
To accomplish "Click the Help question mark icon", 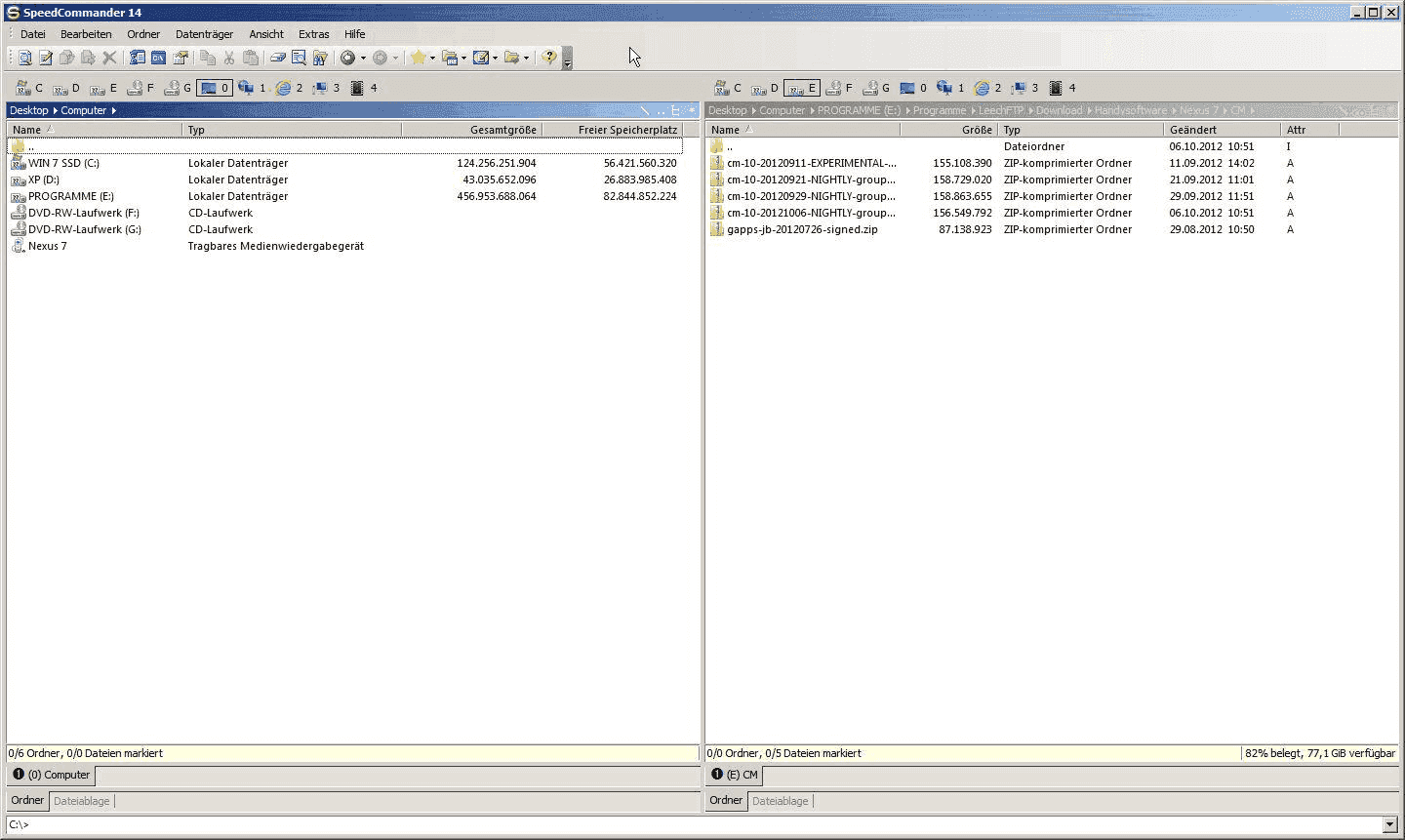I will (548, 58).
